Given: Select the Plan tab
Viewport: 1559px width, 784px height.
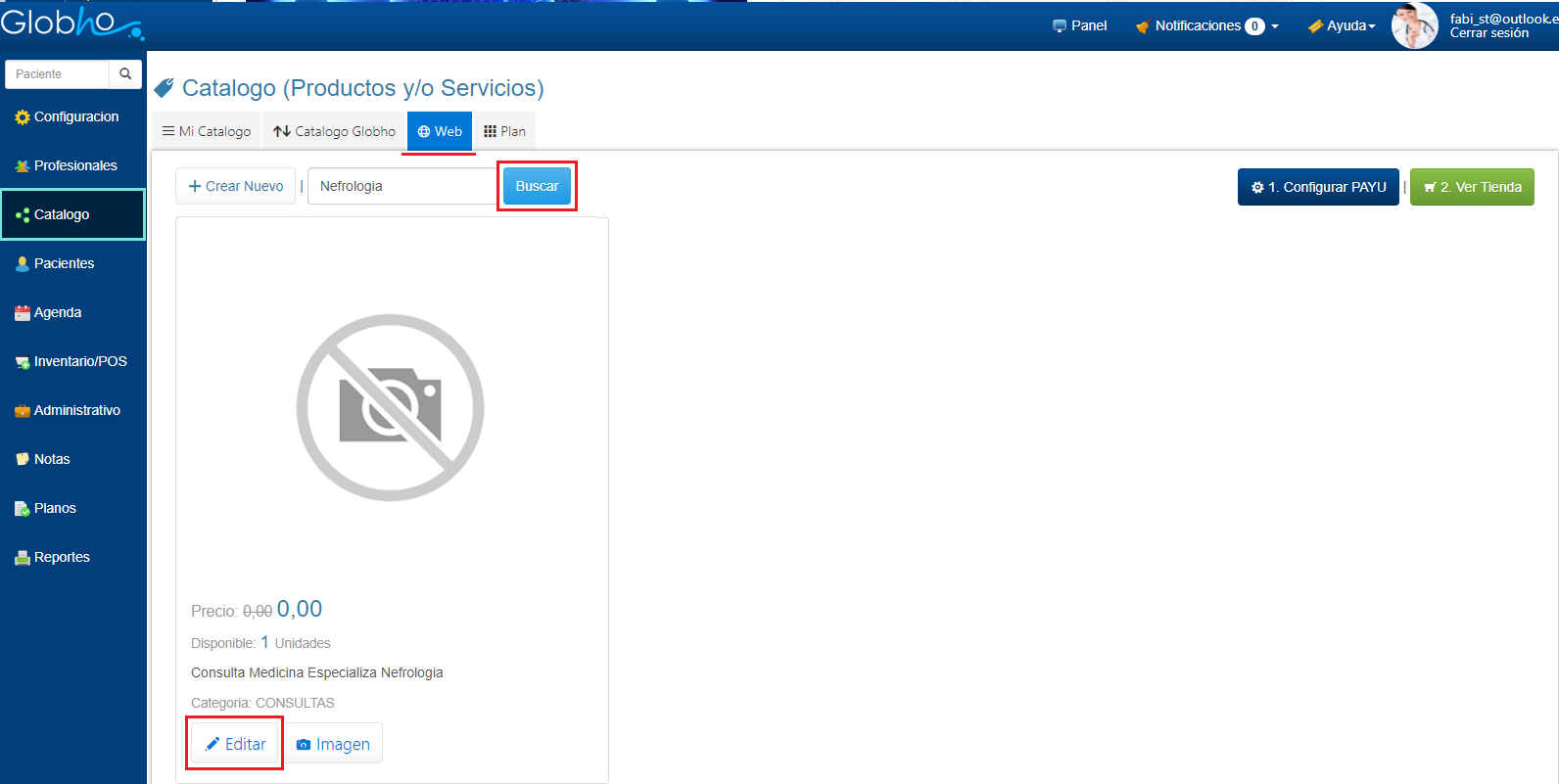Looking at the screenshot, I should point(505,131).
